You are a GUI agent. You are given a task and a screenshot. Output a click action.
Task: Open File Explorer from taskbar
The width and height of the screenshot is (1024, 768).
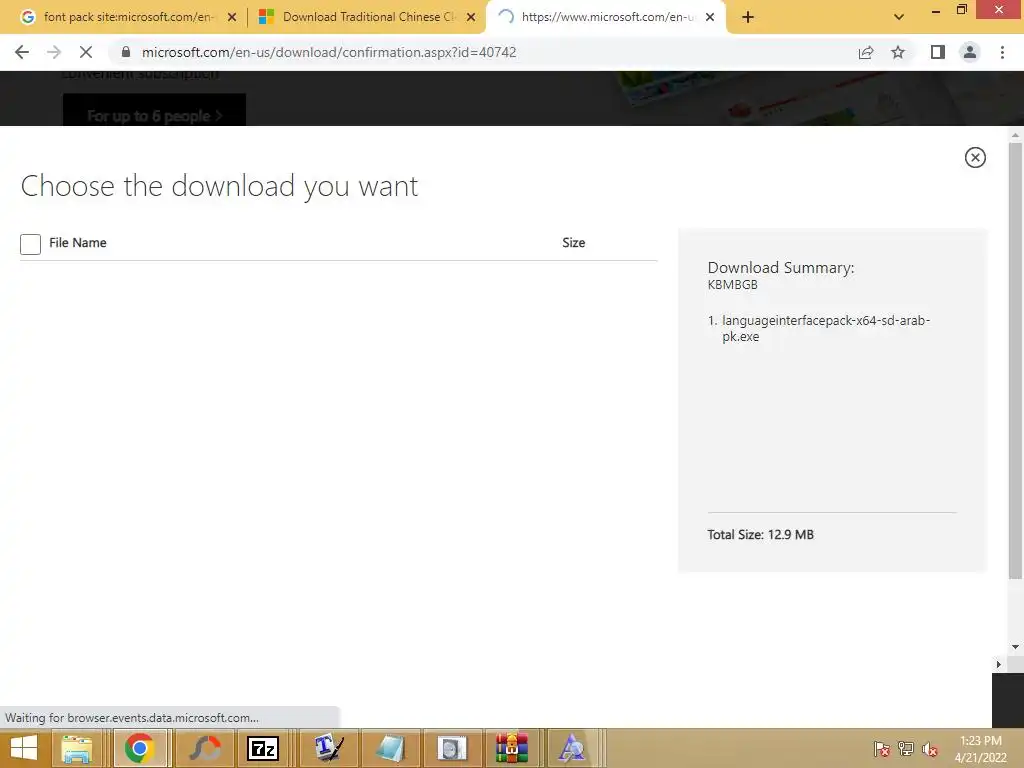(76, 748)
